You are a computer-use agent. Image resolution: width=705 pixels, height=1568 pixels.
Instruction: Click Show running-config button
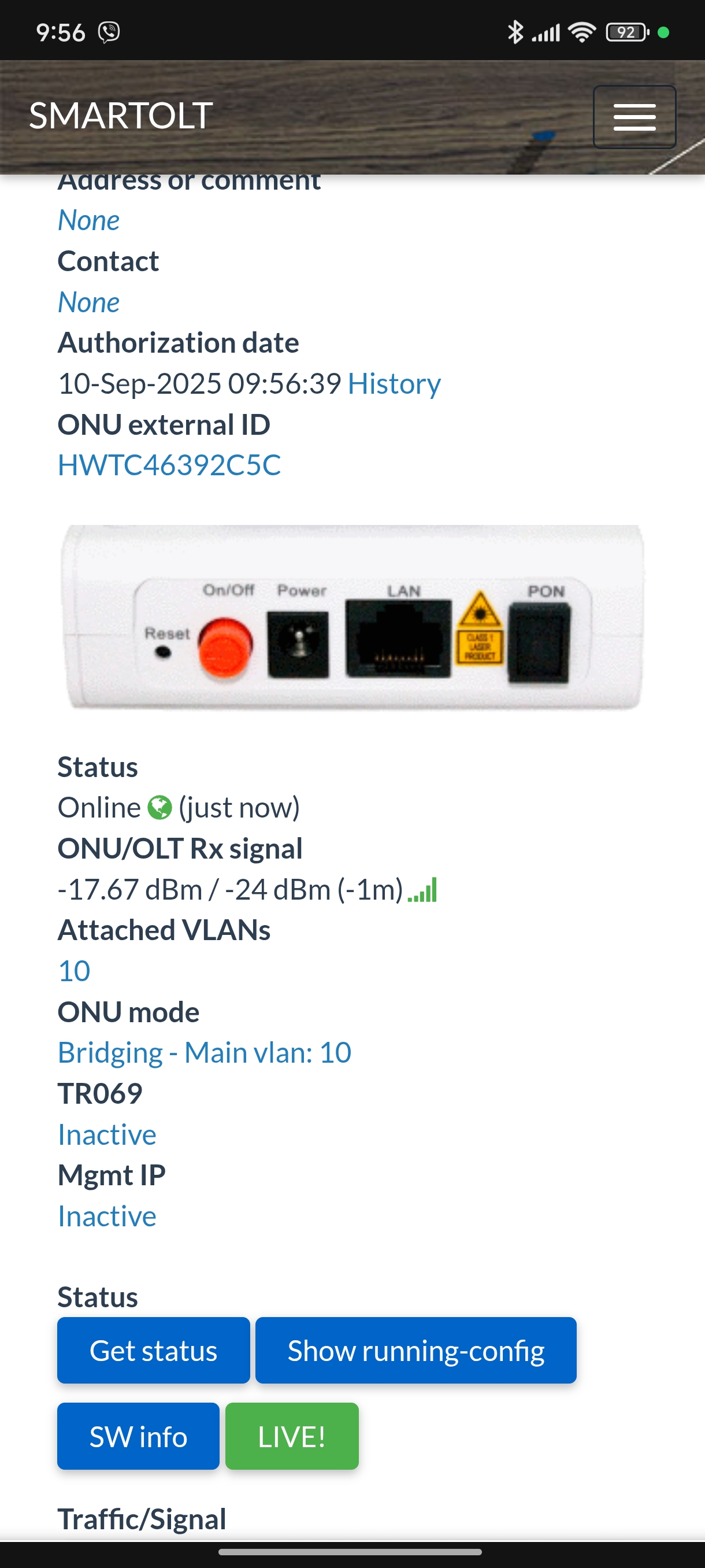point(416,1351)
